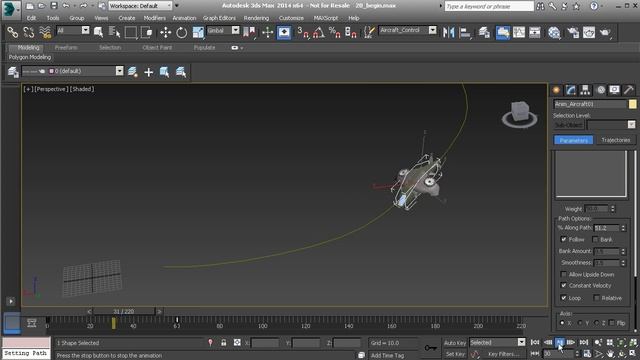Activate the Select and Link tool
Viewport: 640px width, 360px height.
point(13,32)
